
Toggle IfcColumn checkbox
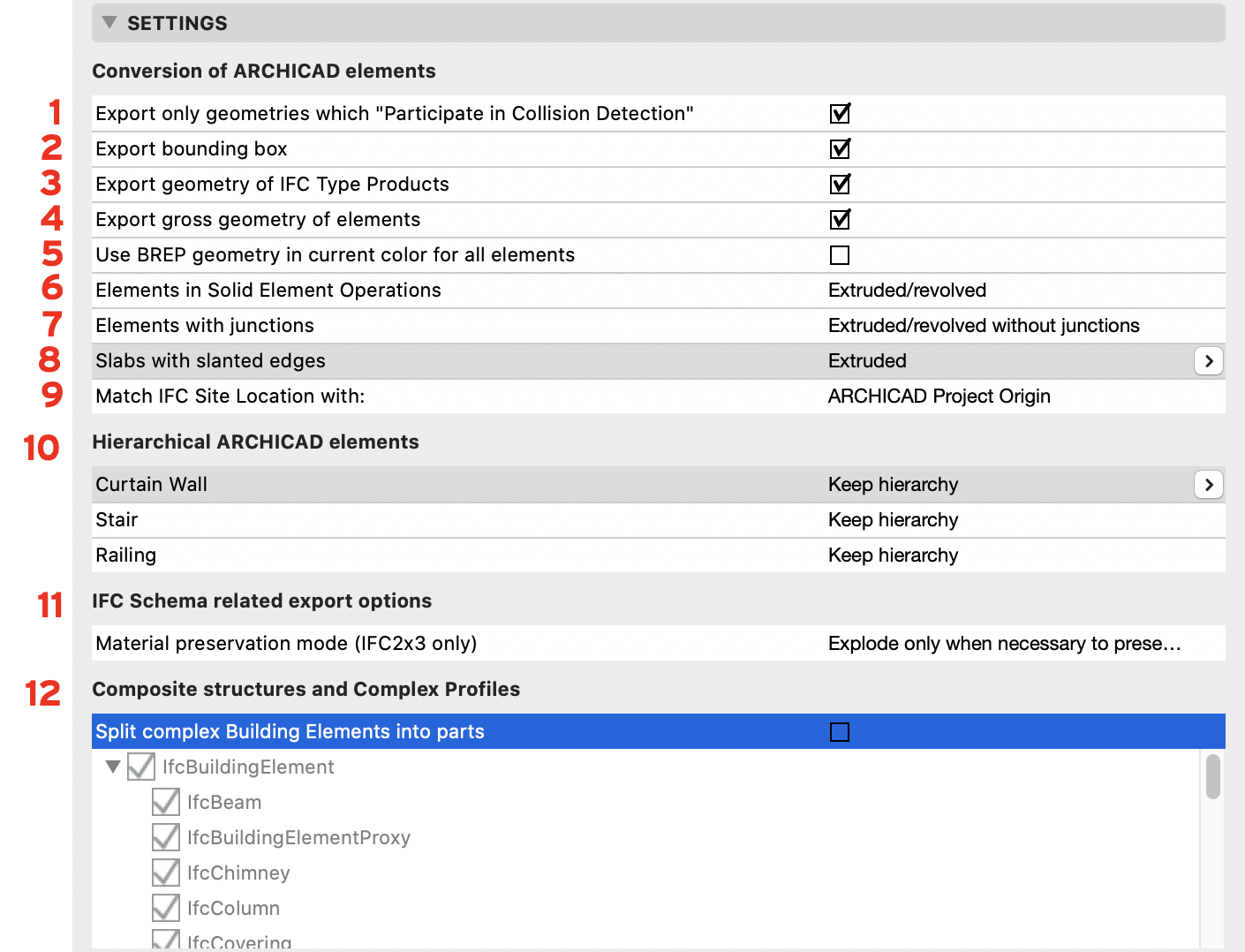166,908
